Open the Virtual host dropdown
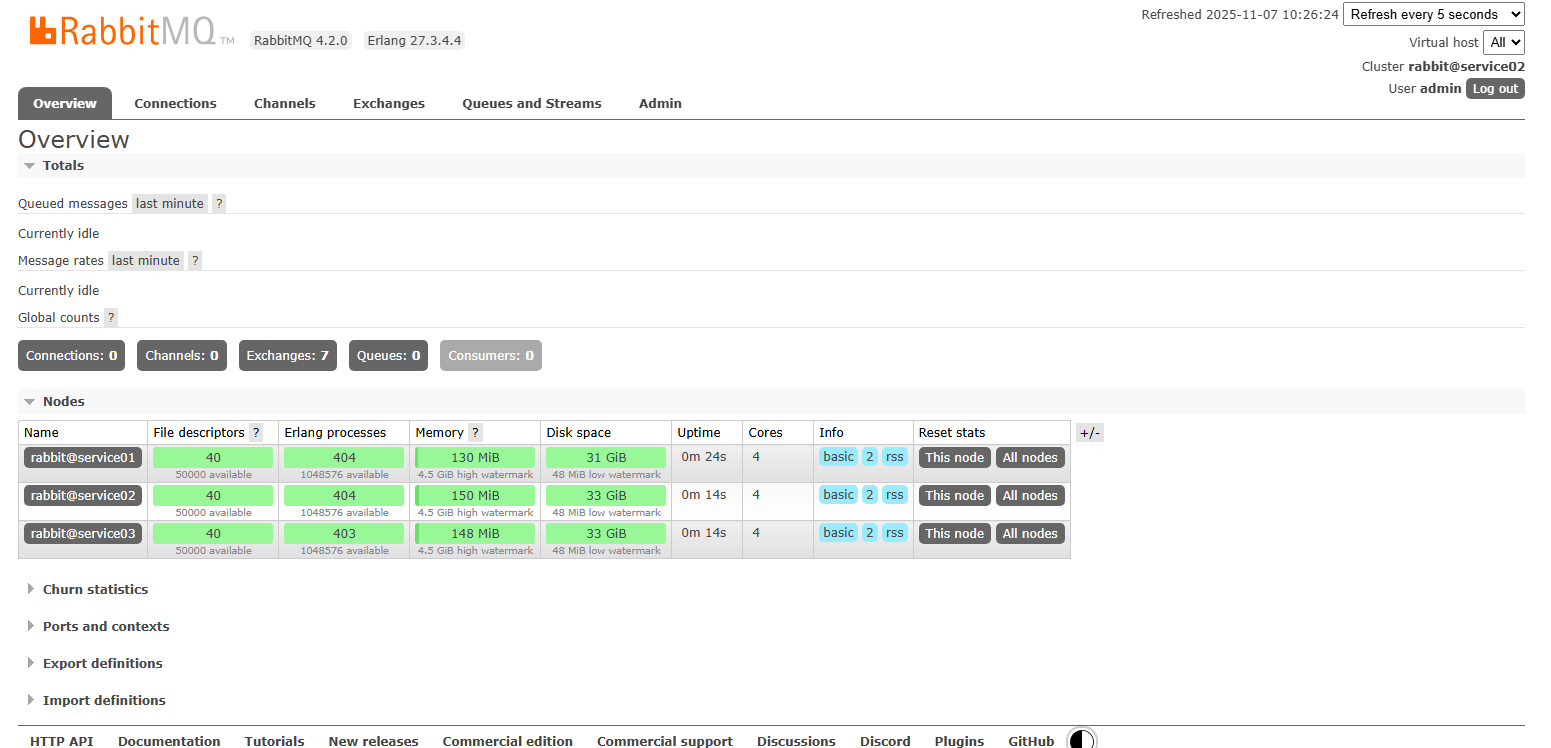The width and height of the screenshot is (1551, 748). point(1504,42)
